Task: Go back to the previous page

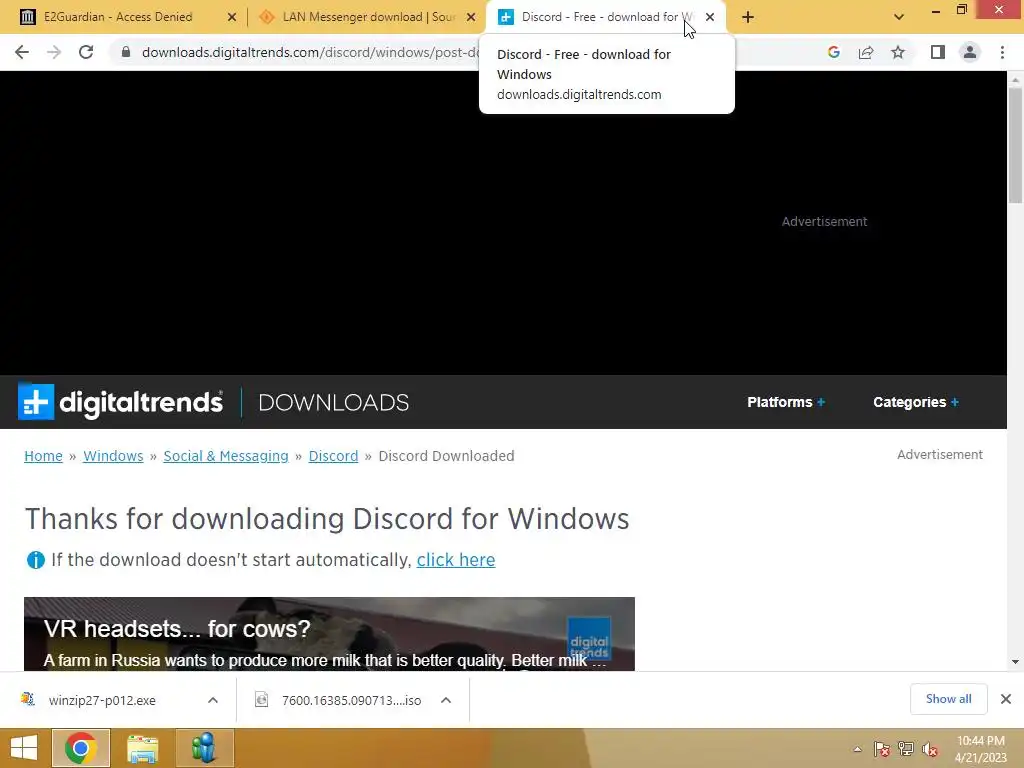Action: (22, 52)
